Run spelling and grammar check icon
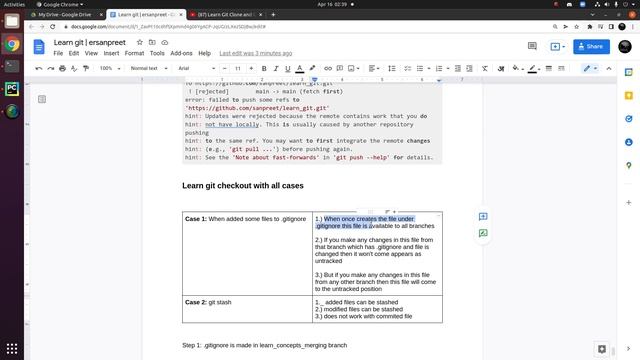This screenshot has width=640, height=360. pos(74,68)
